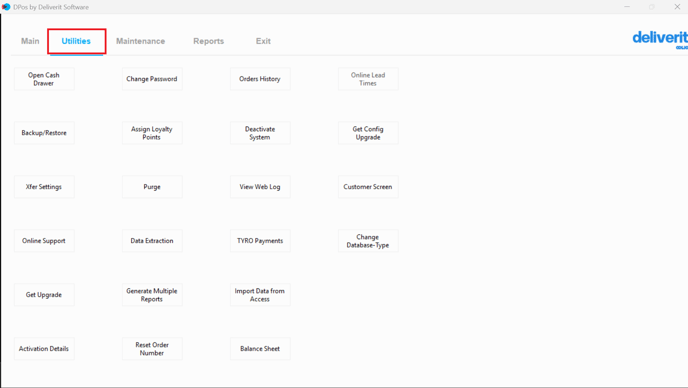Launch Online Support
Viewport: 688px width, 388px height.
point(44,241)
